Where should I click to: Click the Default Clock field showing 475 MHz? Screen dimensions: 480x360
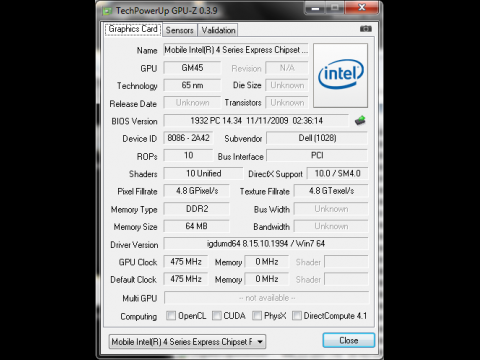tap(186, 279)
